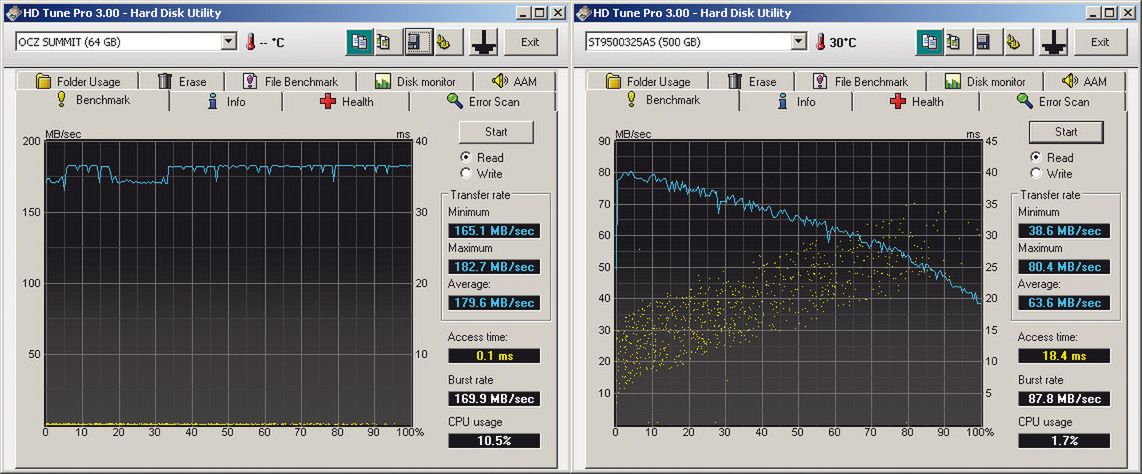Open options icon in OCZ SUMMIT window
This screenshot has width=1142, height=474.
click(x=445, y=42)
